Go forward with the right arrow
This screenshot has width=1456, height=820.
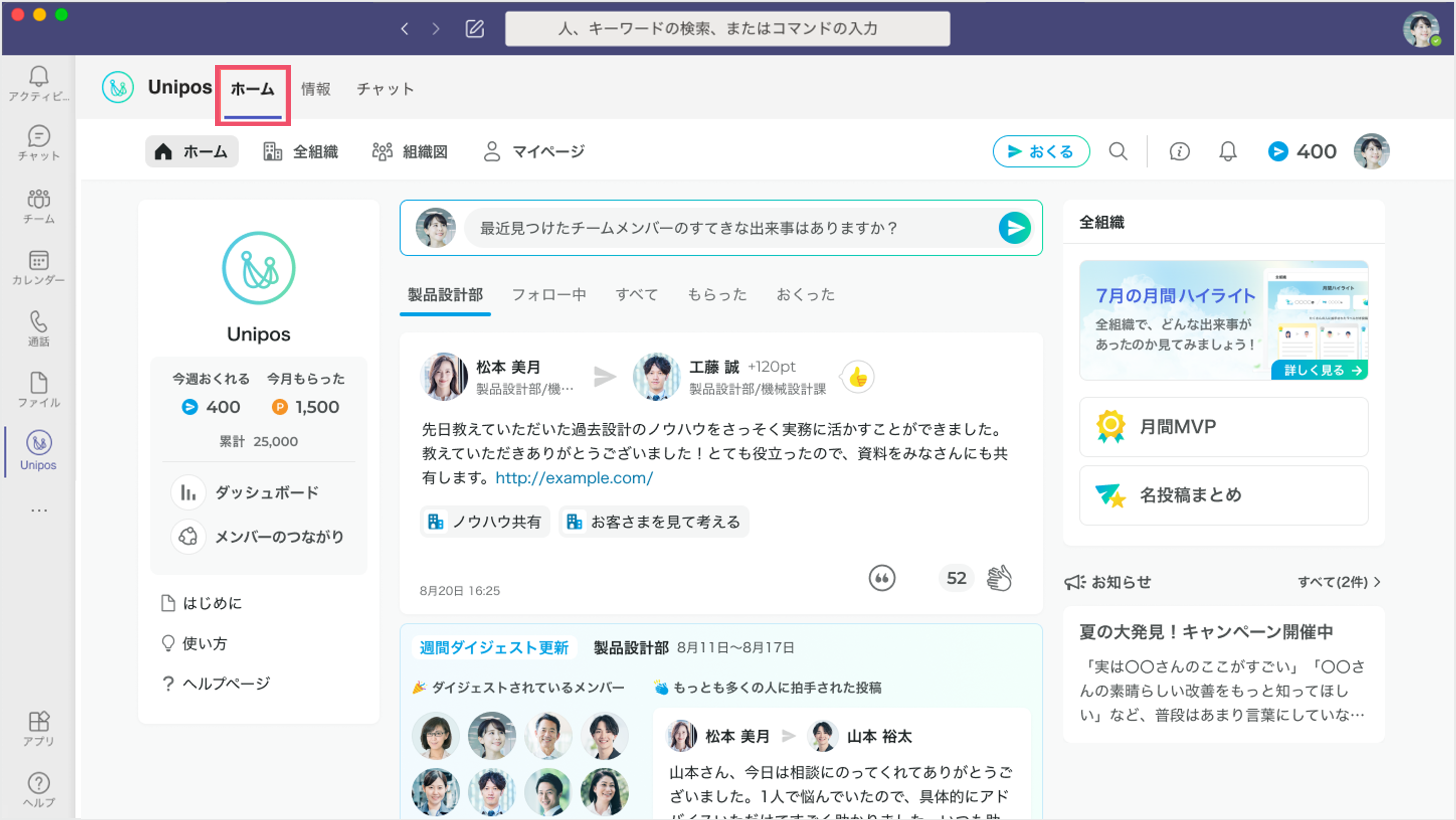pyautogui.click(x=436, y=28)
